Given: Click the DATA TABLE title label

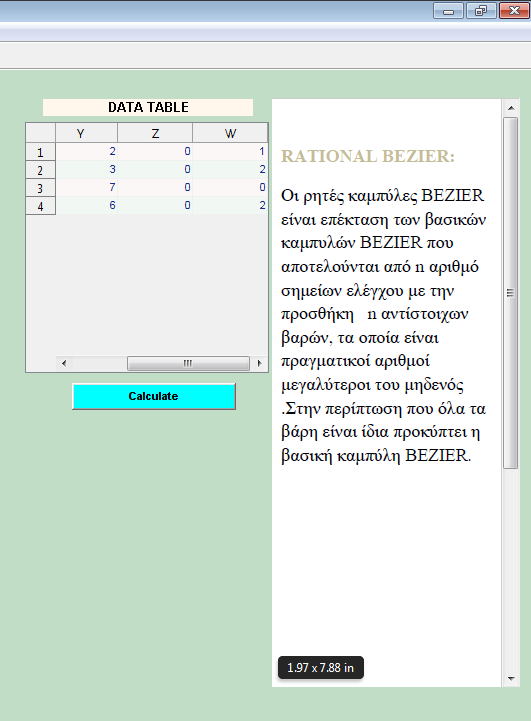Looking at the screenshot, I should (148, 107).
